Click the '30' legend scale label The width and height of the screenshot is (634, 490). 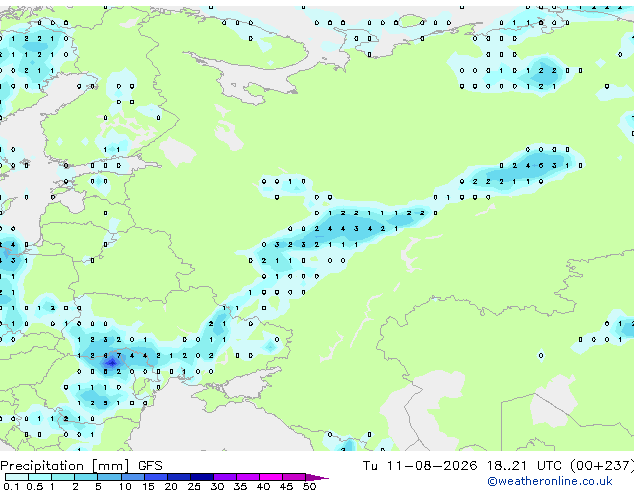click(x=217, y=486)
